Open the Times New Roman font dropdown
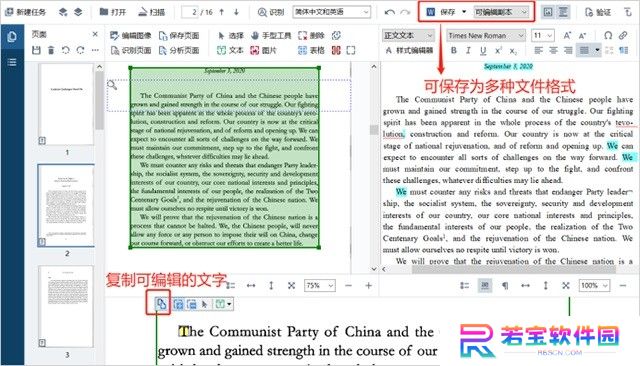This screenshot has width=640, height=366. click(486, 36)
